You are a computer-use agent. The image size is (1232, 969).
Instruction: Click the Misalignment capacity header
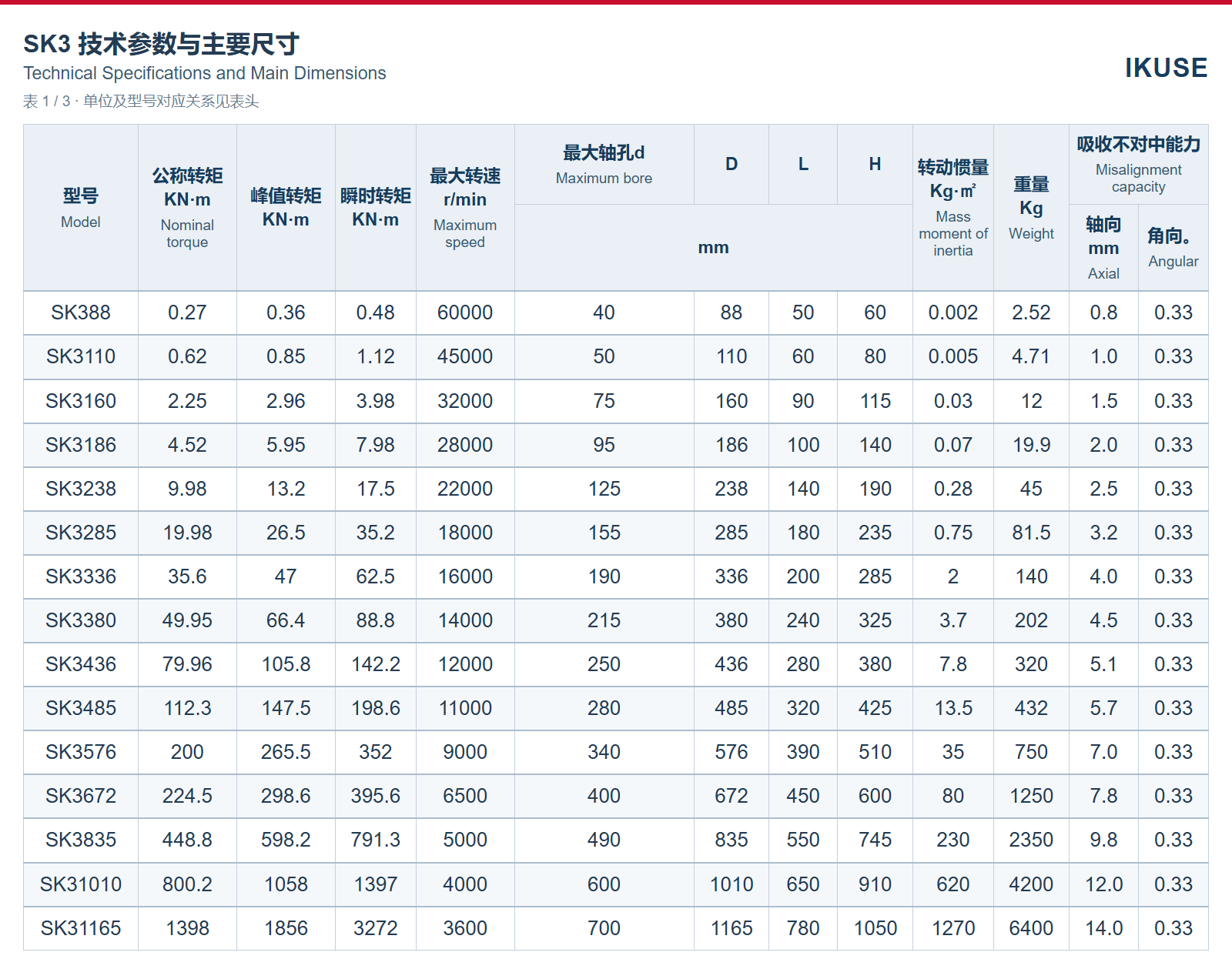[x=1138, y=165]
